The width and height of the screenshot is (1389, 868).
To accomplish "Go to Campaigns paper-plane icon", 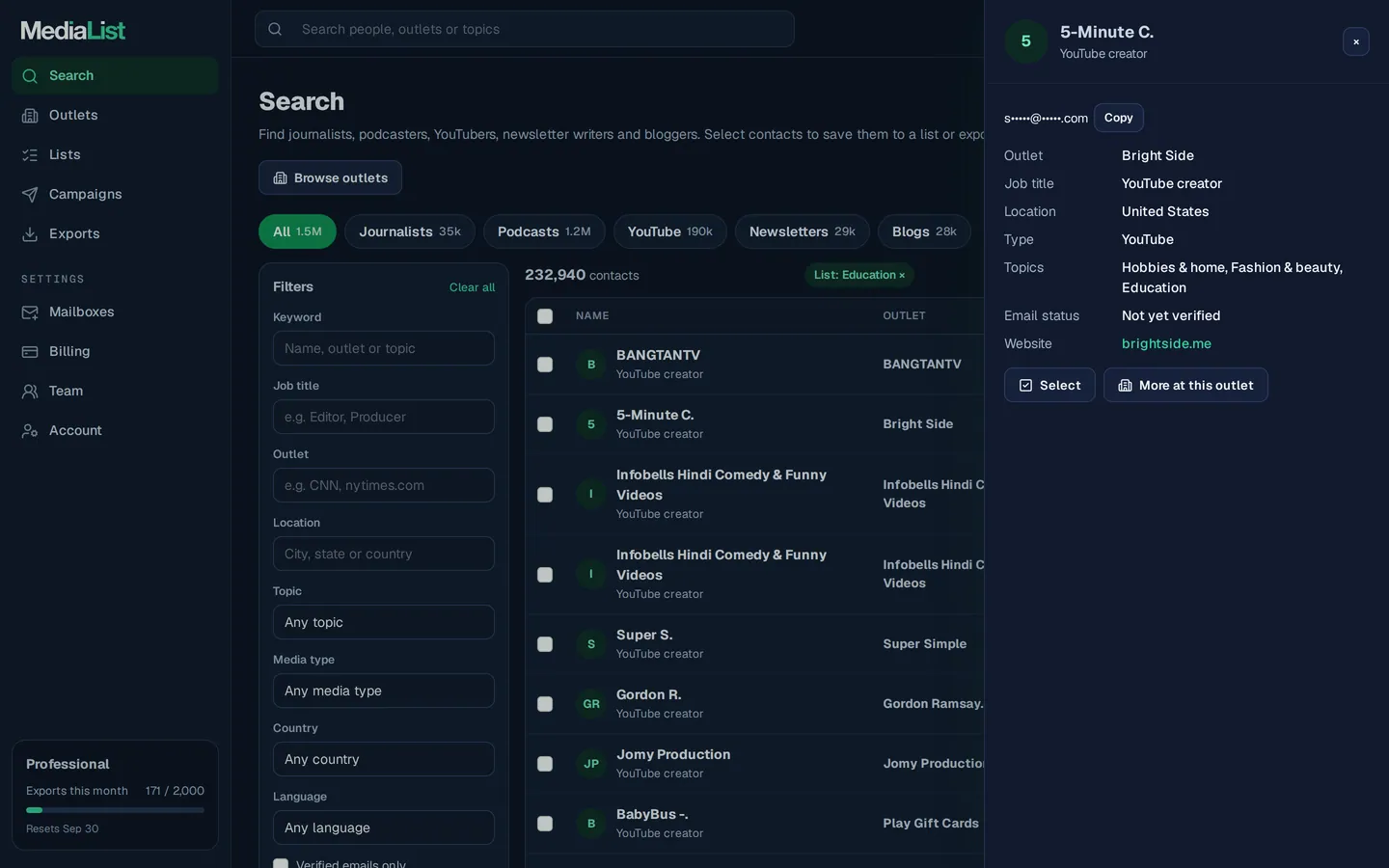I will (x=30, y=194).
